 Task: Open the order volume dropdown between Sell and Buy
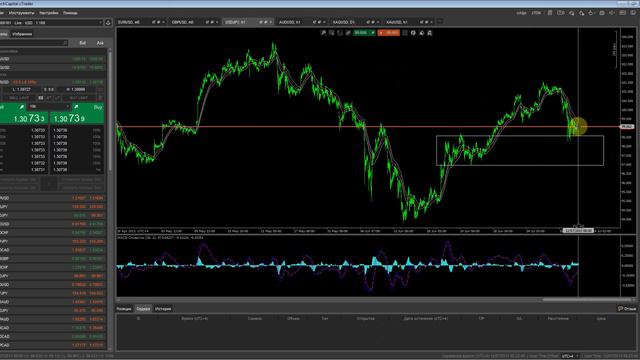pyautogui.click(x=49, y=107)
